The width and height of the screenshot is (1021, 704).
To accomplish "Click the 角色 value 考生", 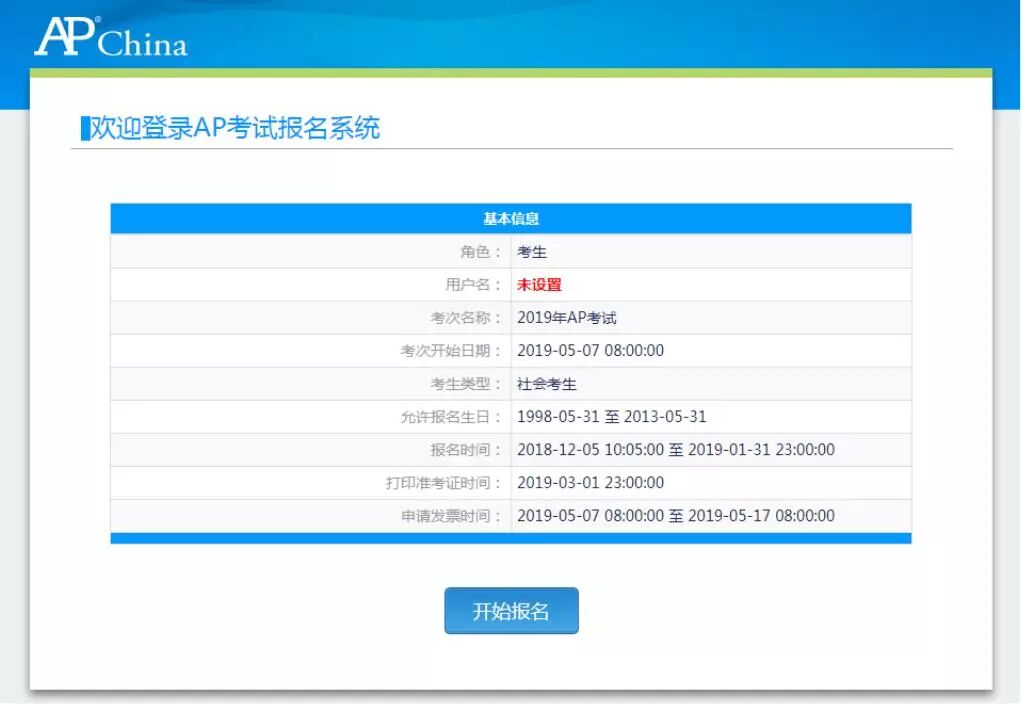I will (x=532, y=251).
